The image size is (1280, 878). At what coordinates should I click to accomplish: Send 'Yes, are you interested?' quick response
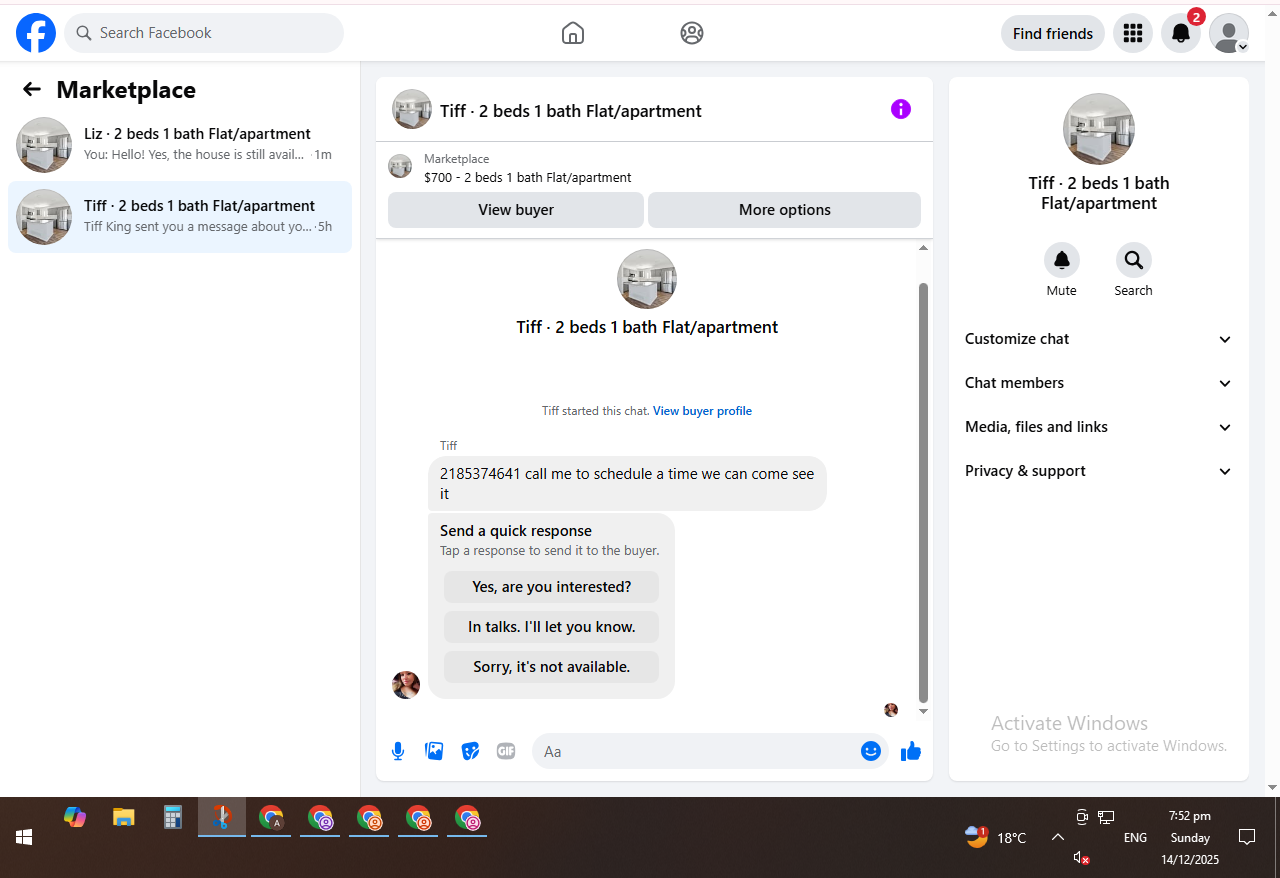552,587
